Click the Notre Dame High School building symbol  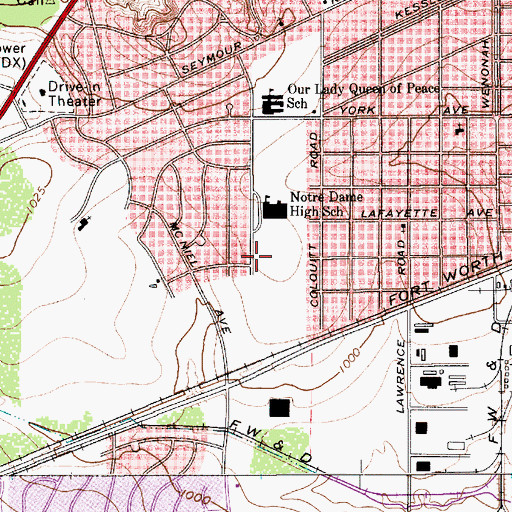[275, 209]
